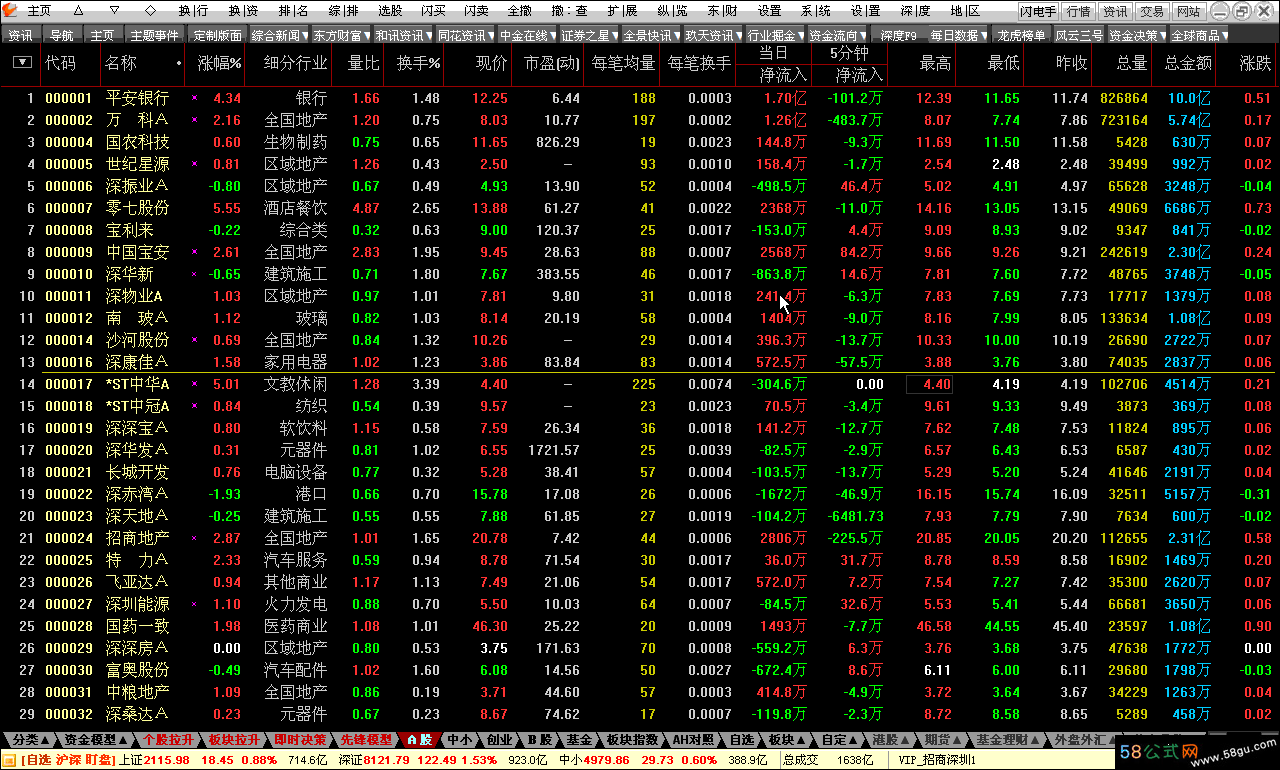
Task: Click the mark dot in the 世纪星源 row
Action: (194, 165)
